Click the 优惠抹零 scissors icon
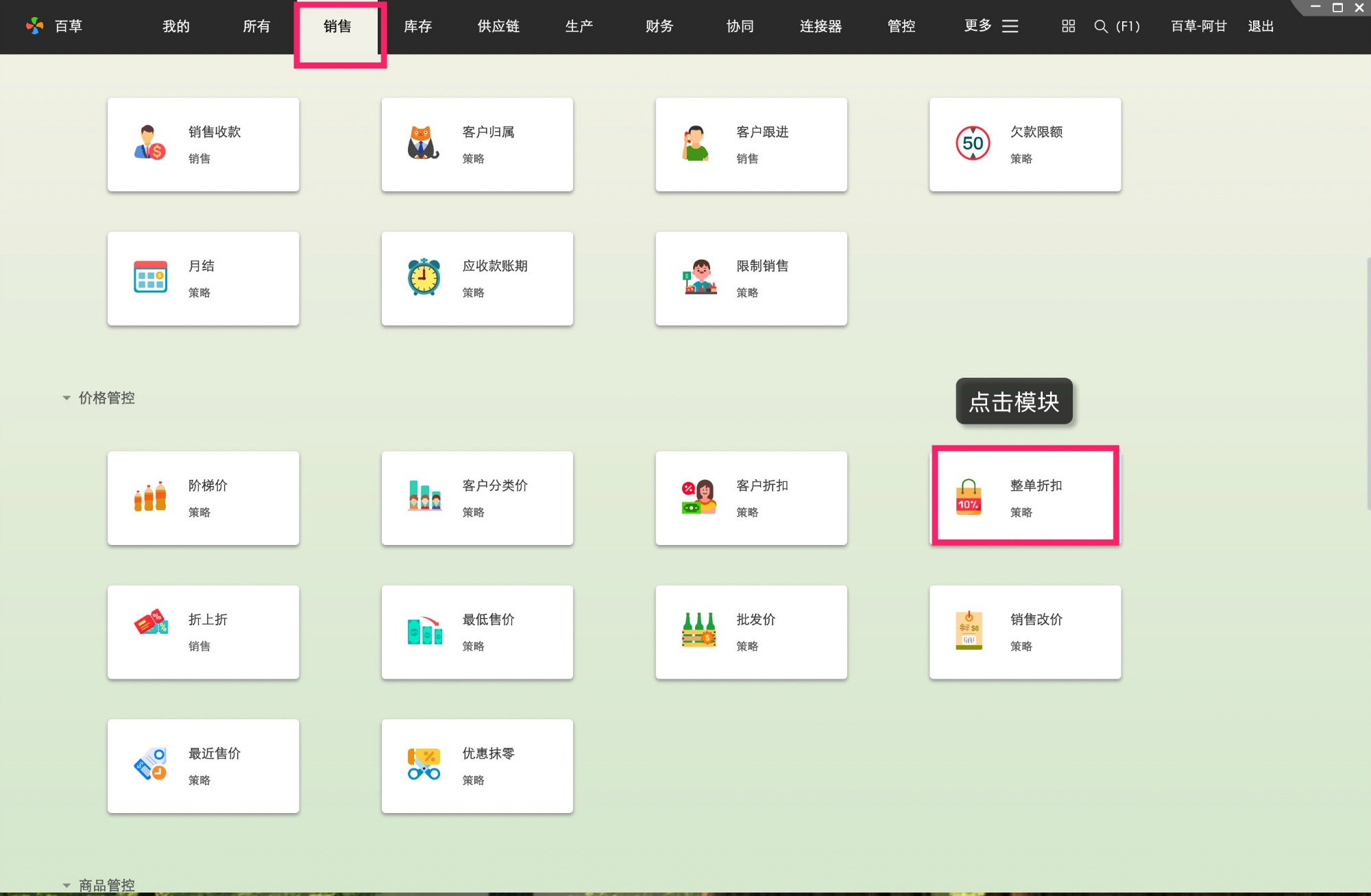Image resolution: width=1371 pixels, height=896 pixels. click(423, 765)
